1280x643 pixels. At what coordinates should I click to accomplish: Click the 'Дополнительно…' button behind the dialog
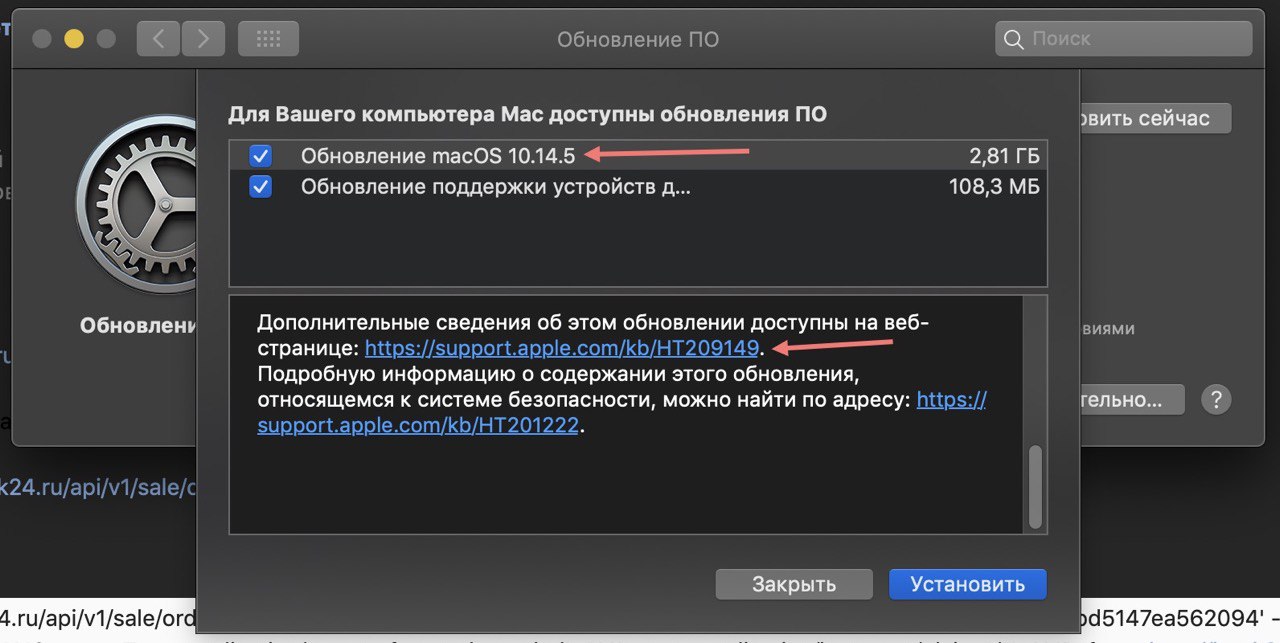click(x=1132, y=400)
